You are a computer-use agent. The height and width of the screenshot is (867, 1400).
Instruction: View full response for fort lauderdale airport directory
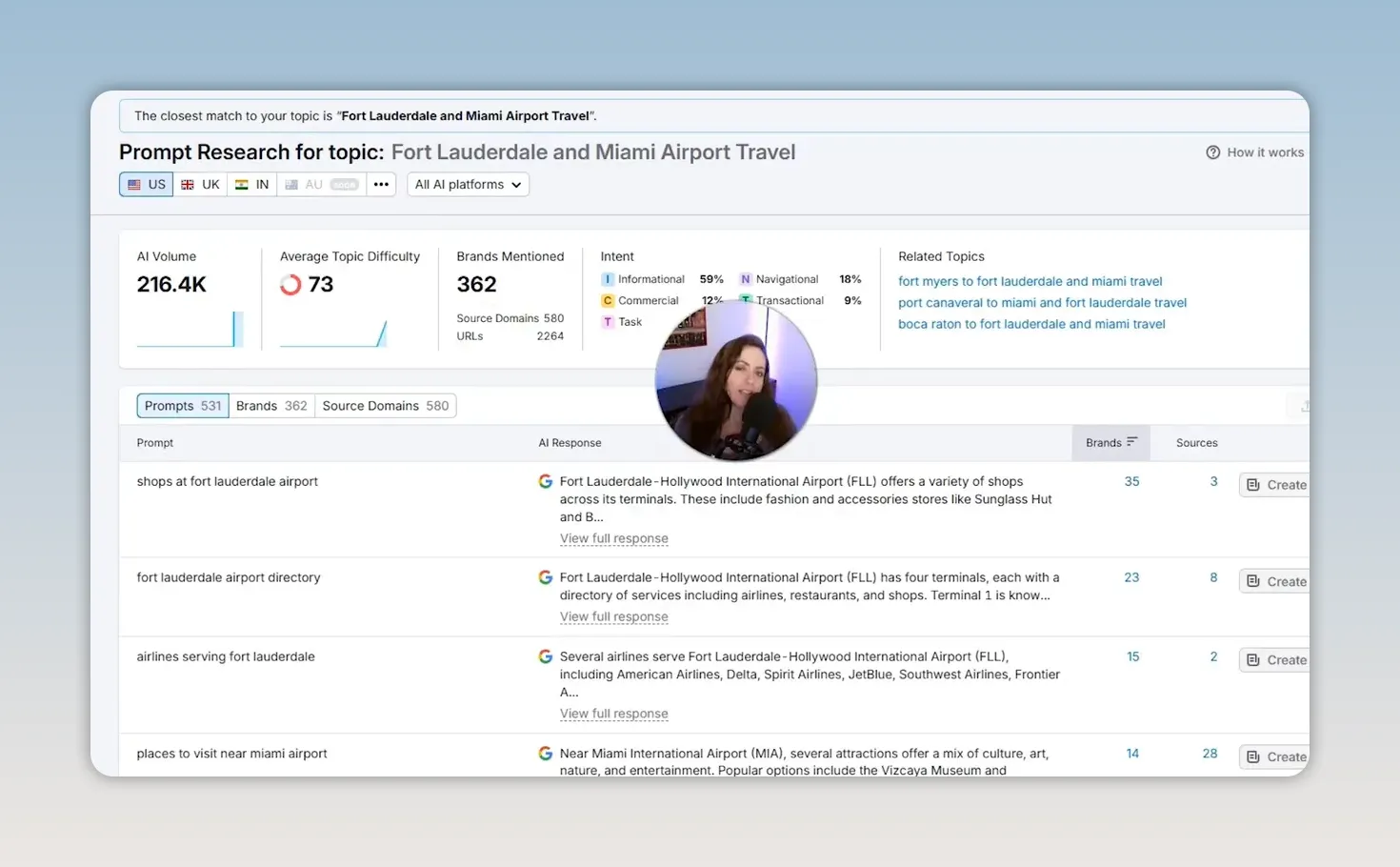click(614, 616)
